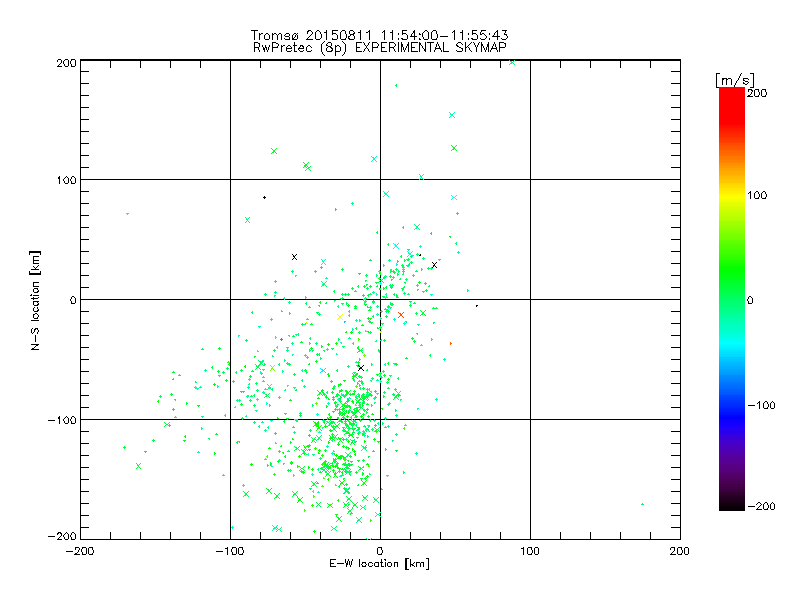Click the -100 tick label on E-W axis
Viewport: 800px width, 600px height.
(x=230, y=551)
